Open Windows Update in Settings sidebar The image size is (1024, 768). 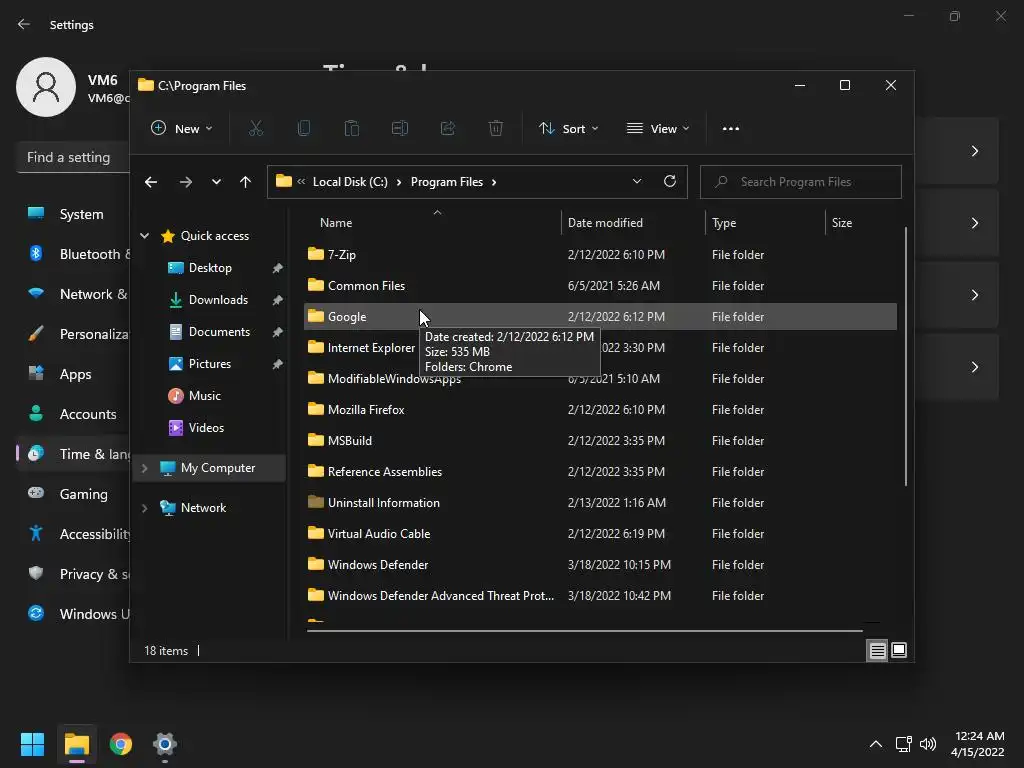coord(73,614)
